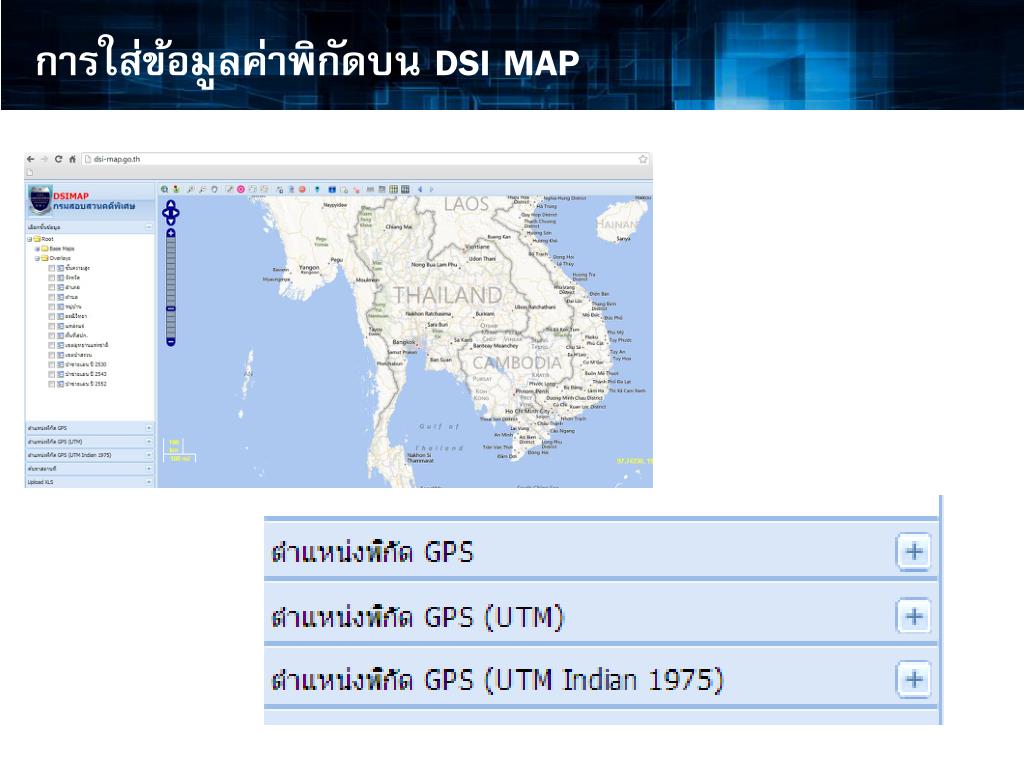1024x768 pixels.
Task: Expand the Base Maps folder
Action: [x=37, y=249]
